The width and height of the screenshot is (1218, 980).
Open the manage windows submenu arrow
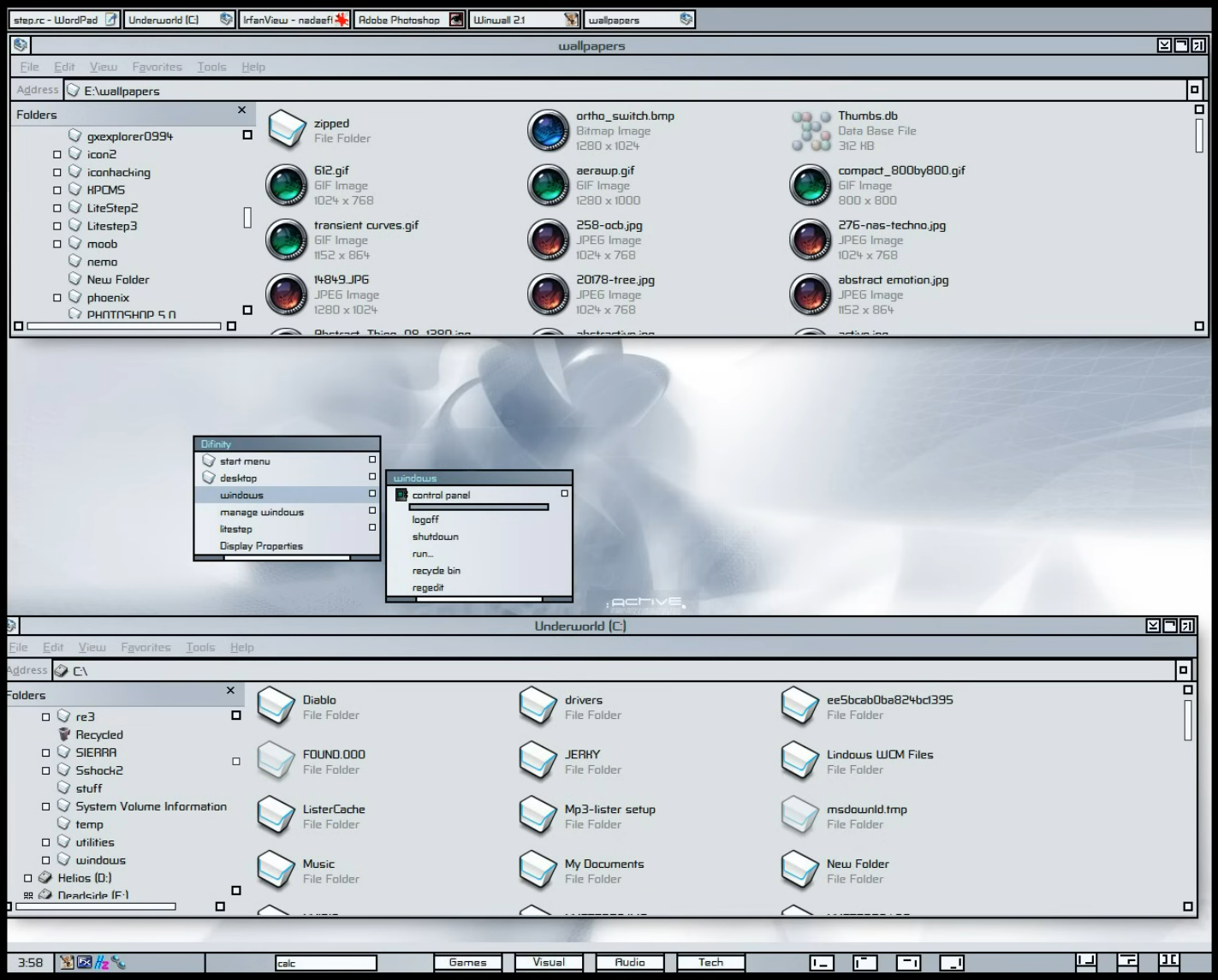pyautogui.click(x=372, y=511)
